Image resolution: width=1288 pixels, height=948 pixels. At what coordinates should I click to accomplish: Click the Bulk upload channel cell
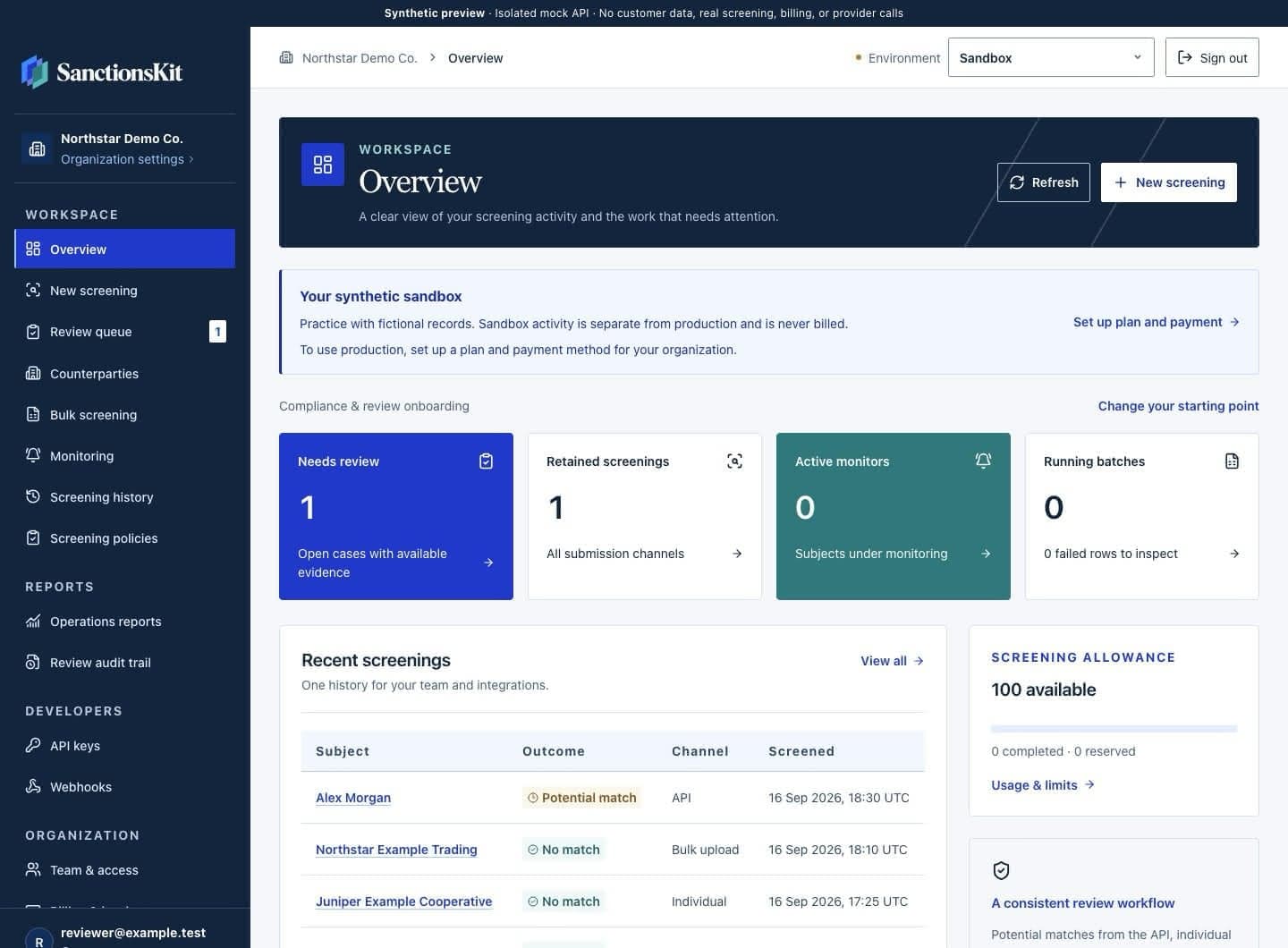[705, 850]
